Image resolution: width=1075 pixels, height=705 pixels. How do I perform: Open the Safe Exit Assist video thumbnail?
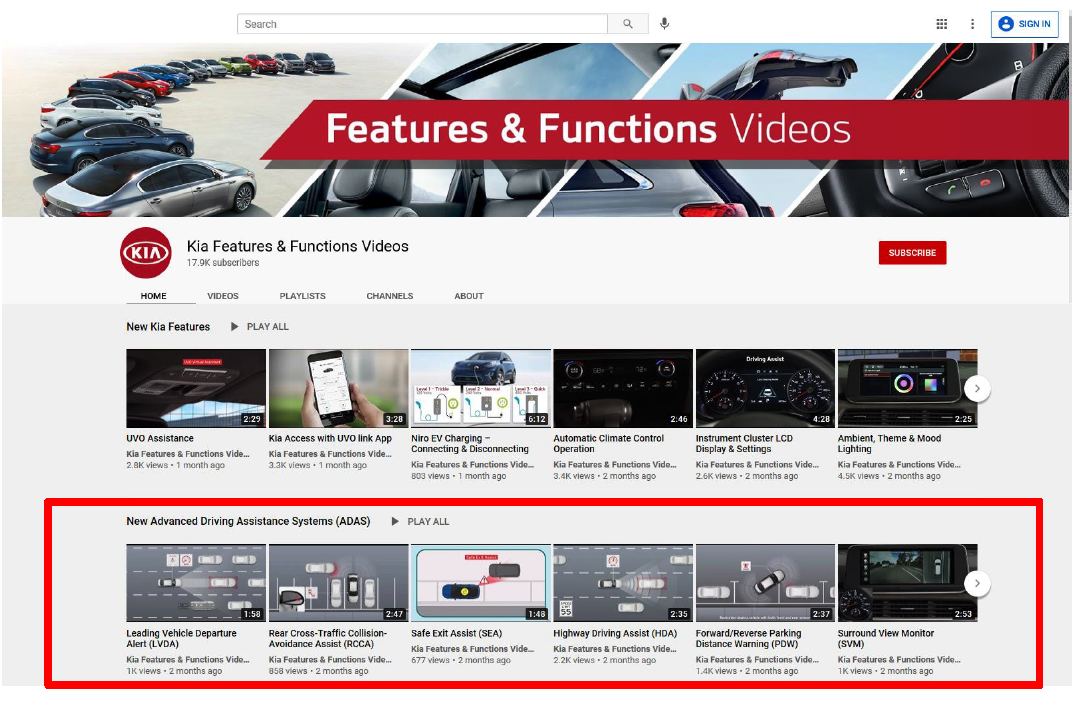[x=481, y=584]
